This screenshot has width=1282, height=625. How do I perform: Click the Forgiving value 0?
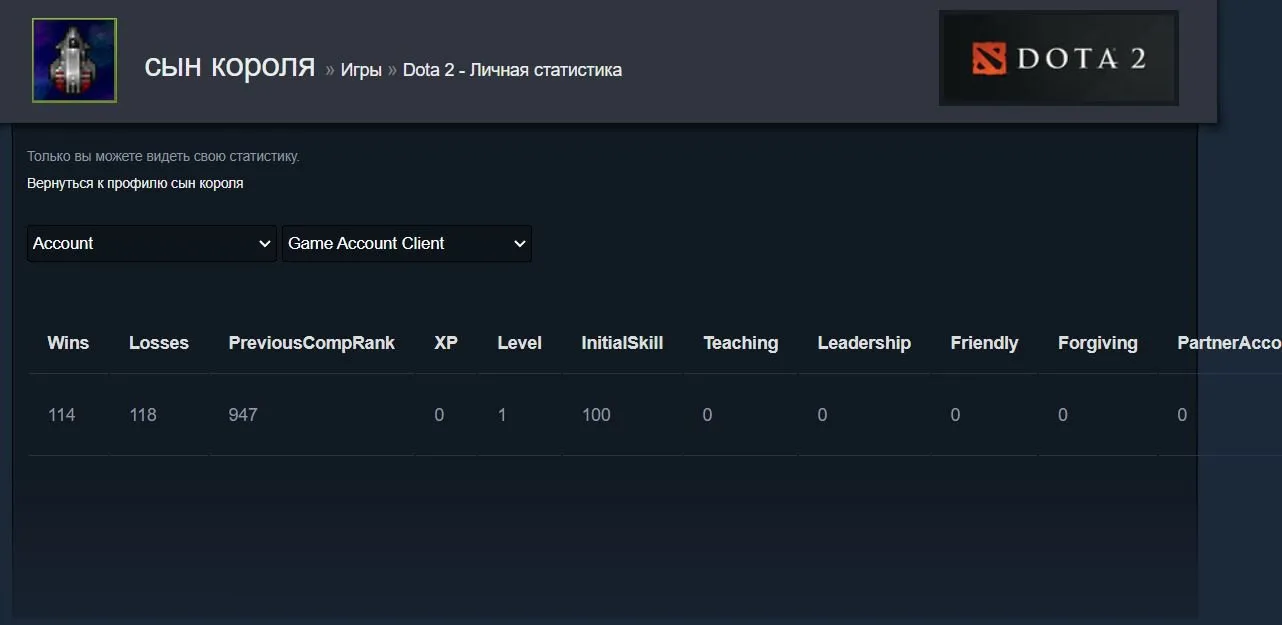tap(1063, 415)
